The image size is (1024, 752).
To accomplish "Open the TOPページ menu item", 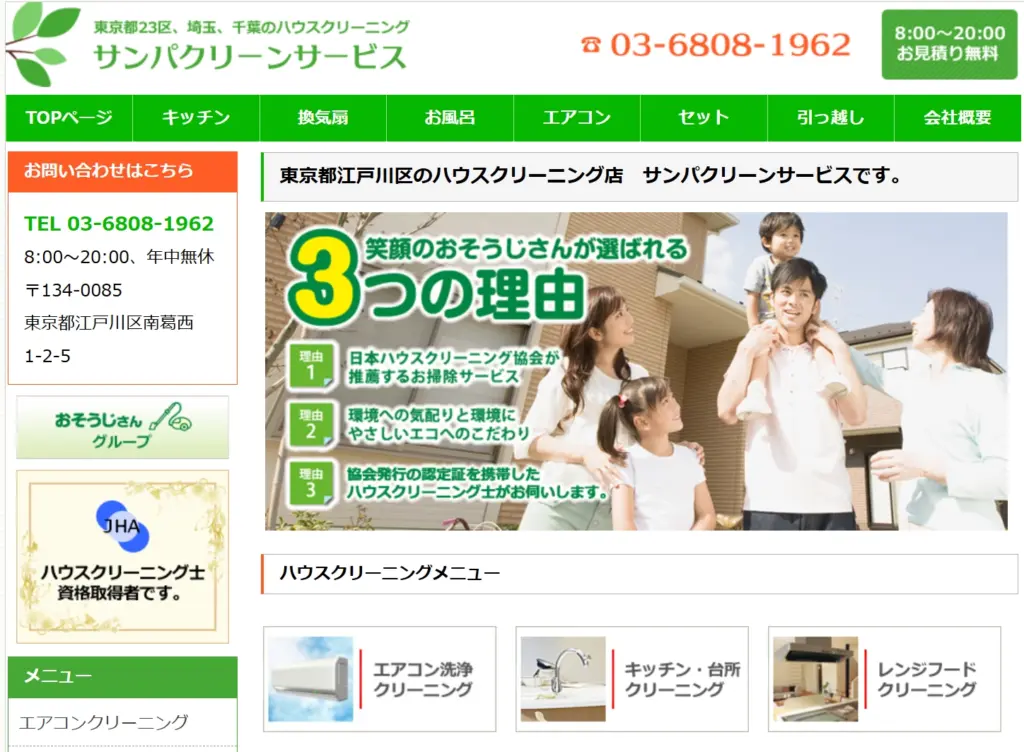I will [69, 118].
